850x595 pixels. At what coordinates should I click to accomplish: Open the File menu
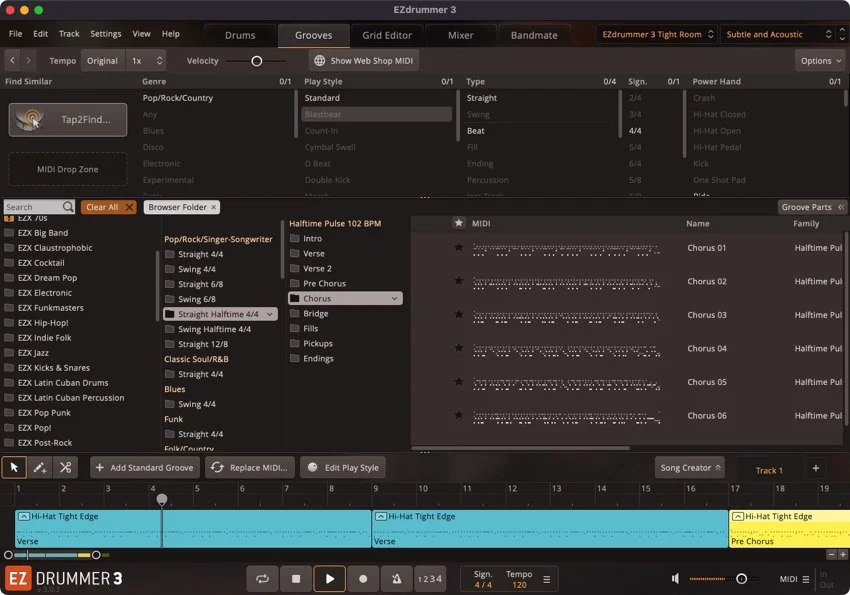click(16, 34)
